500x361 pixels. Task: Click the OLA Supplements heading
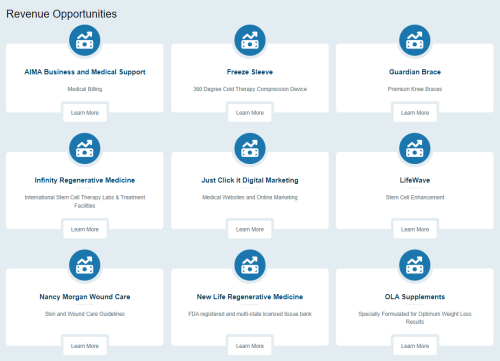click(x=415, y=297)
